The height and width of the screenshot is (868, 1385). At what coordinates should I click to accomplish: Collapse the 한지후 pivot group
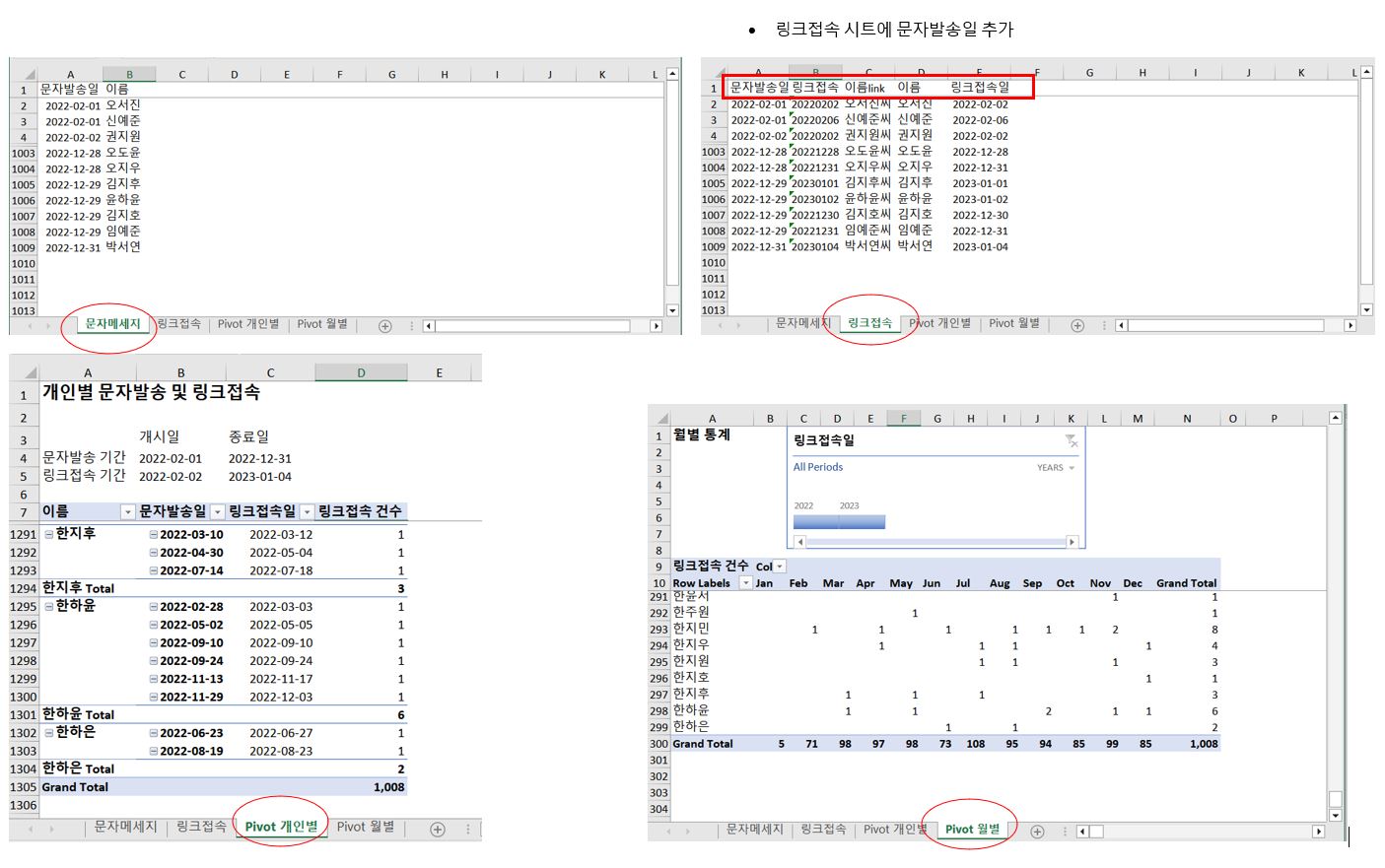click(48, 534)
